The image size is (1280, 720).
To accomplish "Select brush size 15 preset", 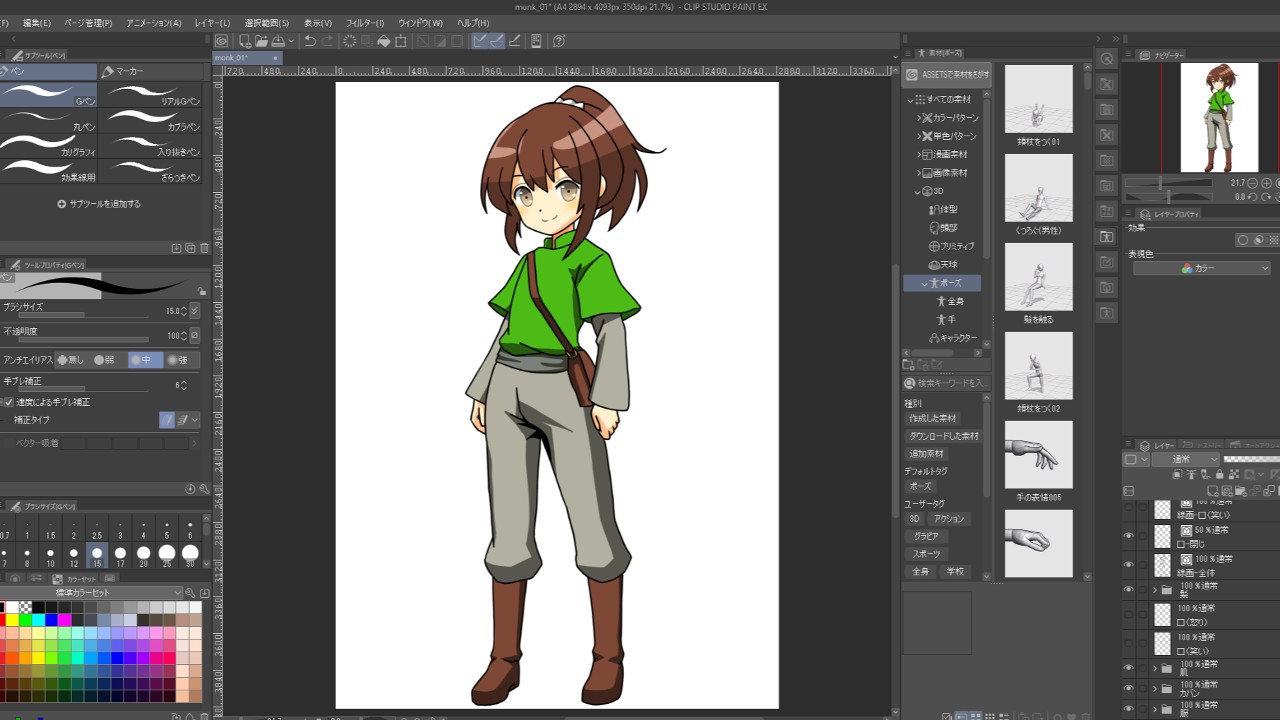I will (97, 553).
